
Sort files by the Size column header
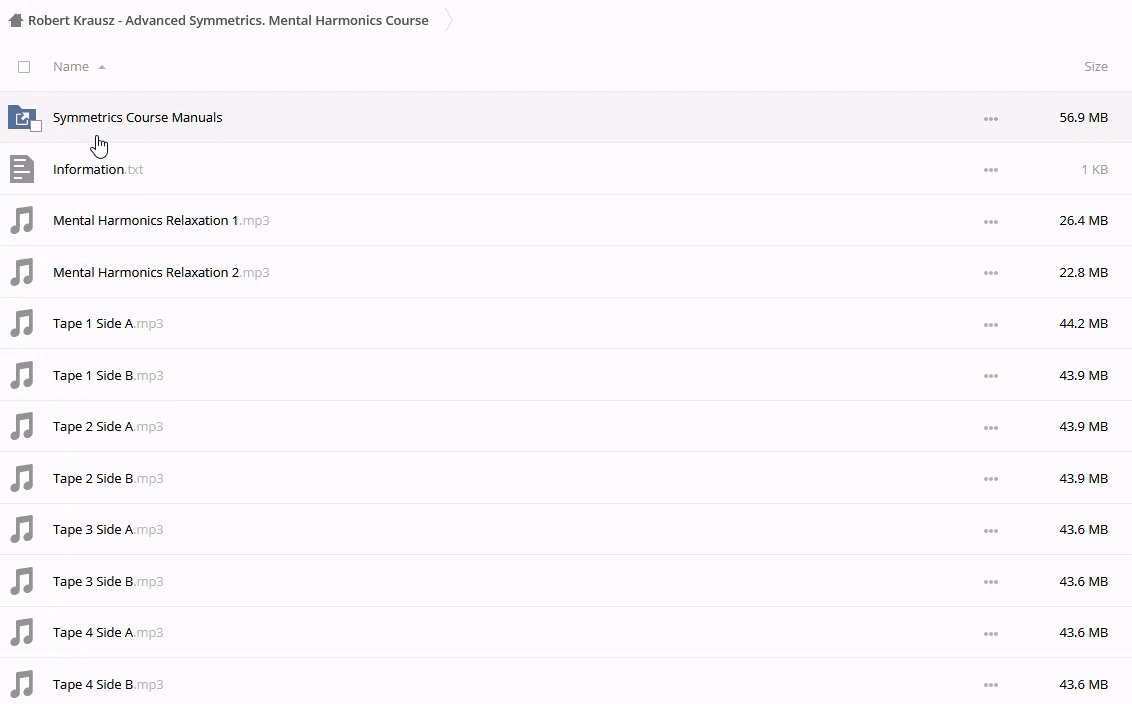click(1095, 67)
